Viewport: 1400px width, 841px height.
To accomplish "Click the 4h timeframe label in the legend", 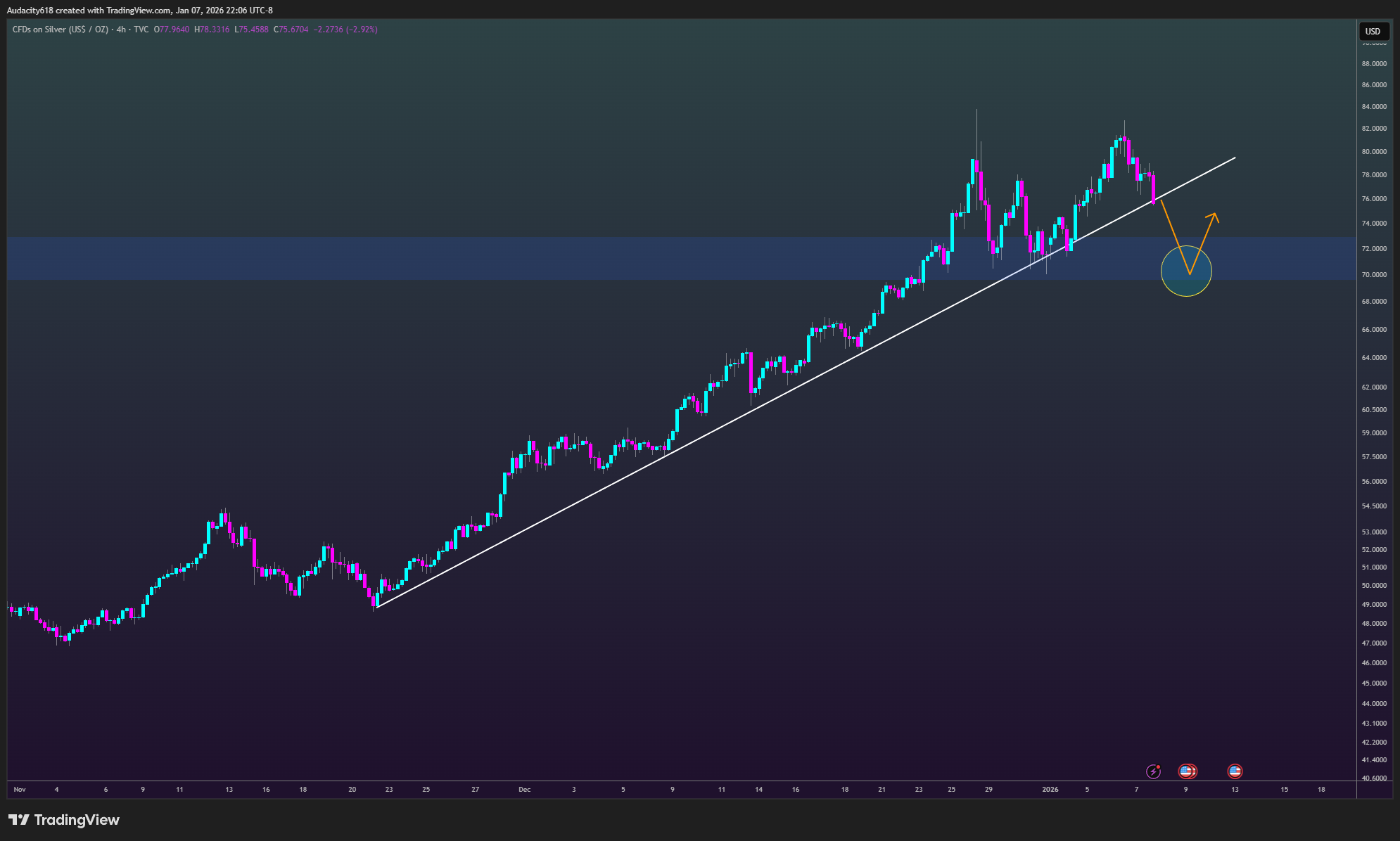I will (x=122, y=30).
